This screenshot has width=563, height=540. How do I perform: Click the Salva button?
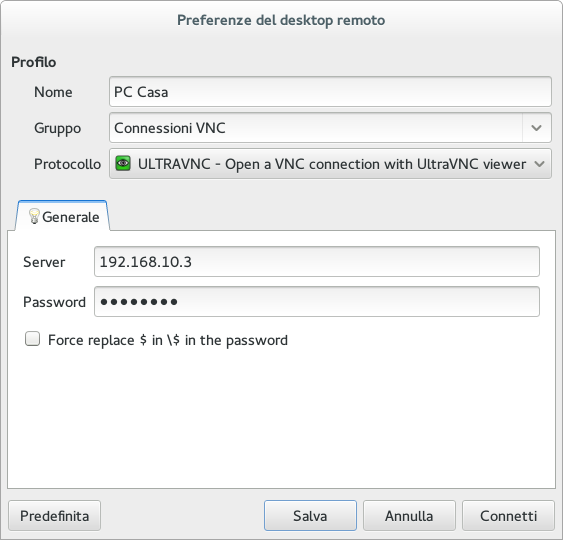[x=310, y=516]
